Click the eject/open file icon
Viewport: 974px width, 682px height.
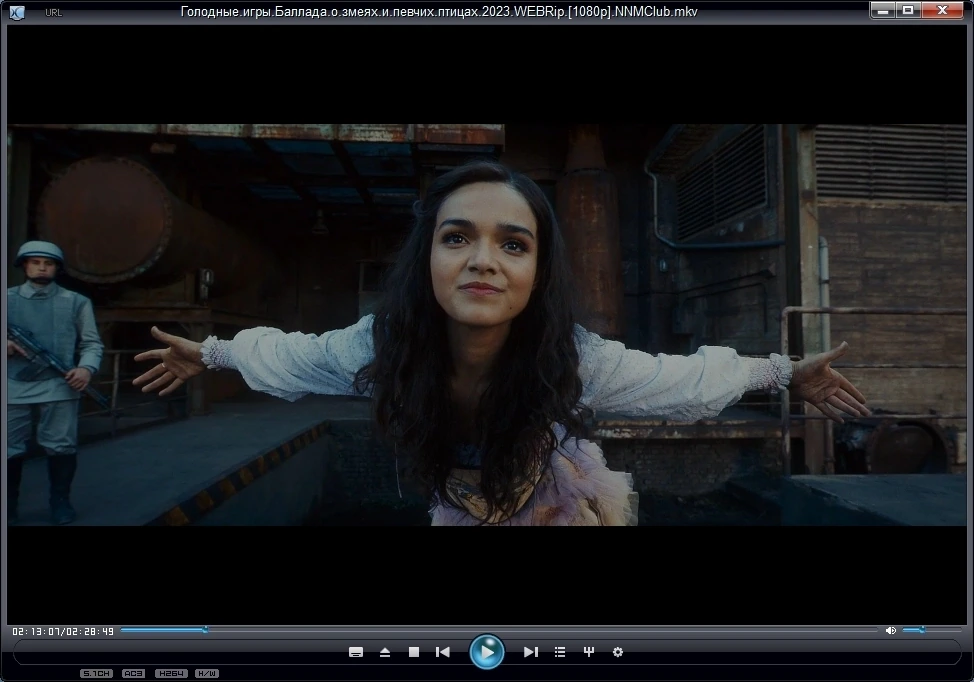[385, 652]
